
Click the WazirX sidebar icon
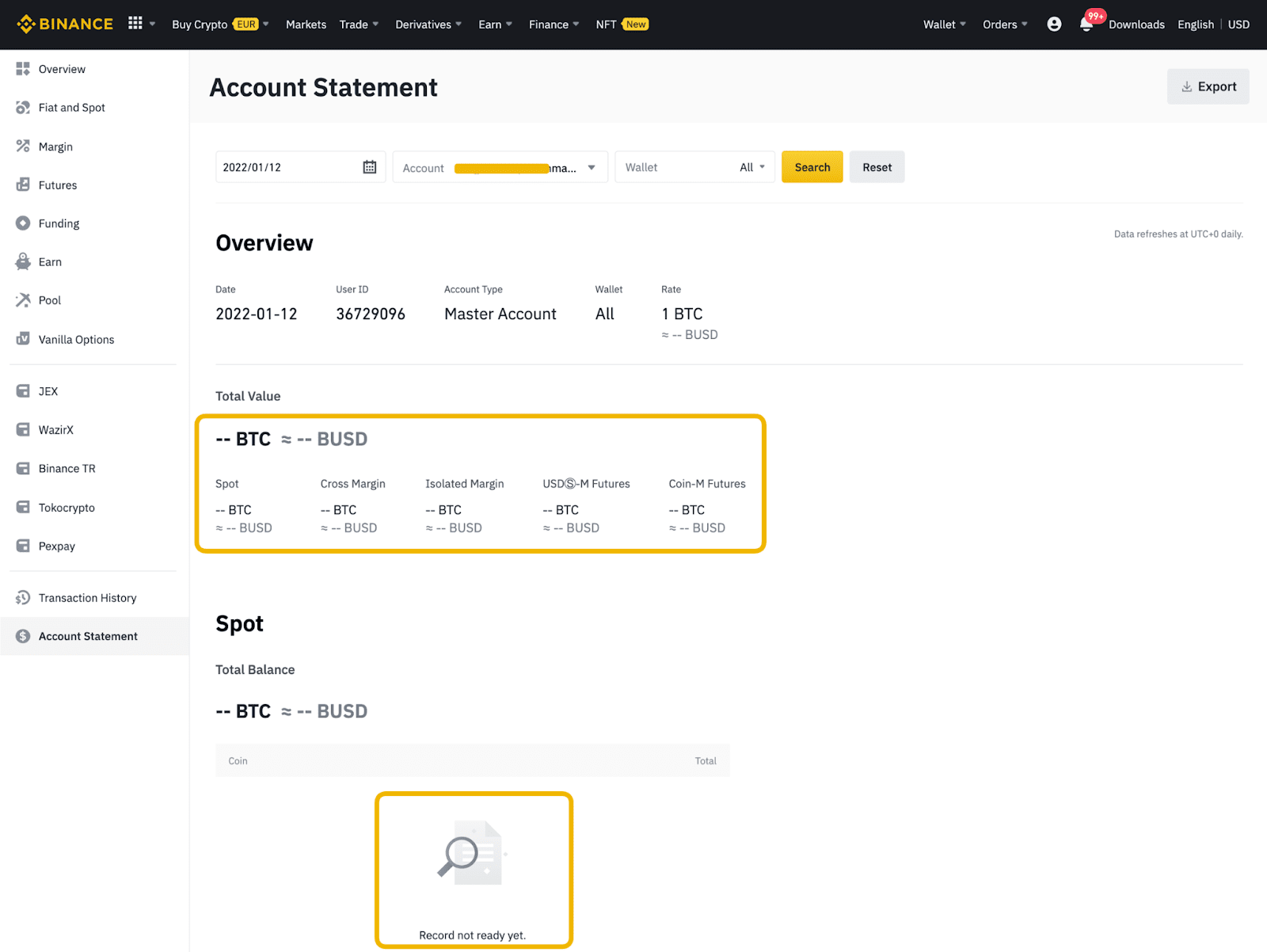(x=23, y=430)
